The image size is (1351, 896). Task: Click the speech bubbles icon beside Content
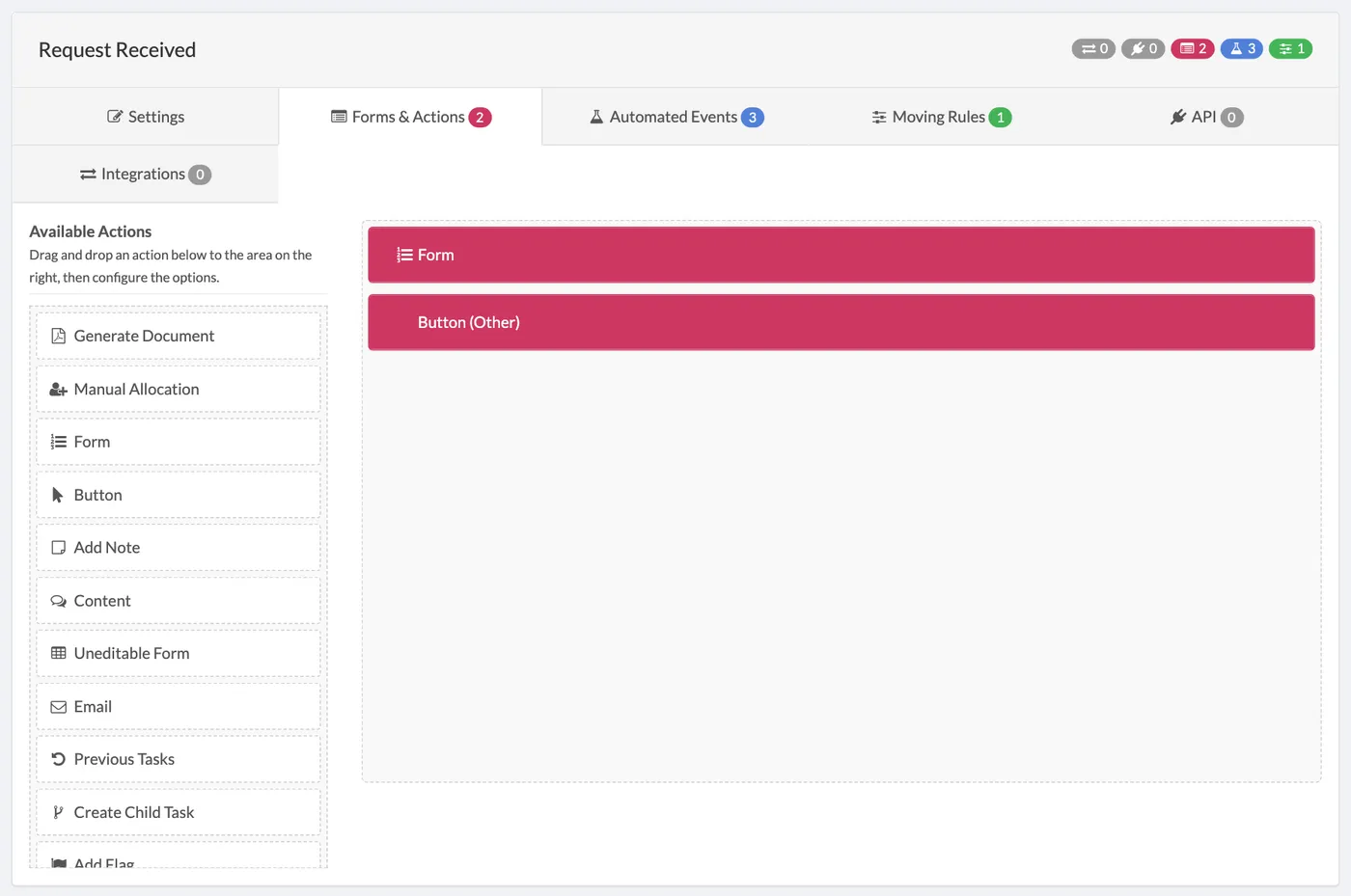pyautogui.click(x=58, y=601)
